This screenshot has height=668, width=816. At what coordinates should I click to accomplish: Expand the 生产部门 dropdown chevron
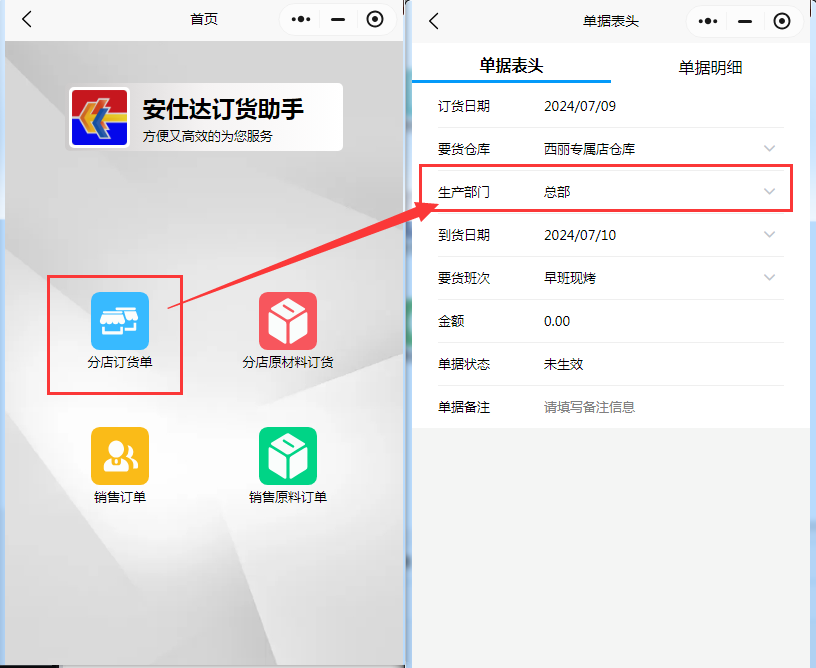769,191
